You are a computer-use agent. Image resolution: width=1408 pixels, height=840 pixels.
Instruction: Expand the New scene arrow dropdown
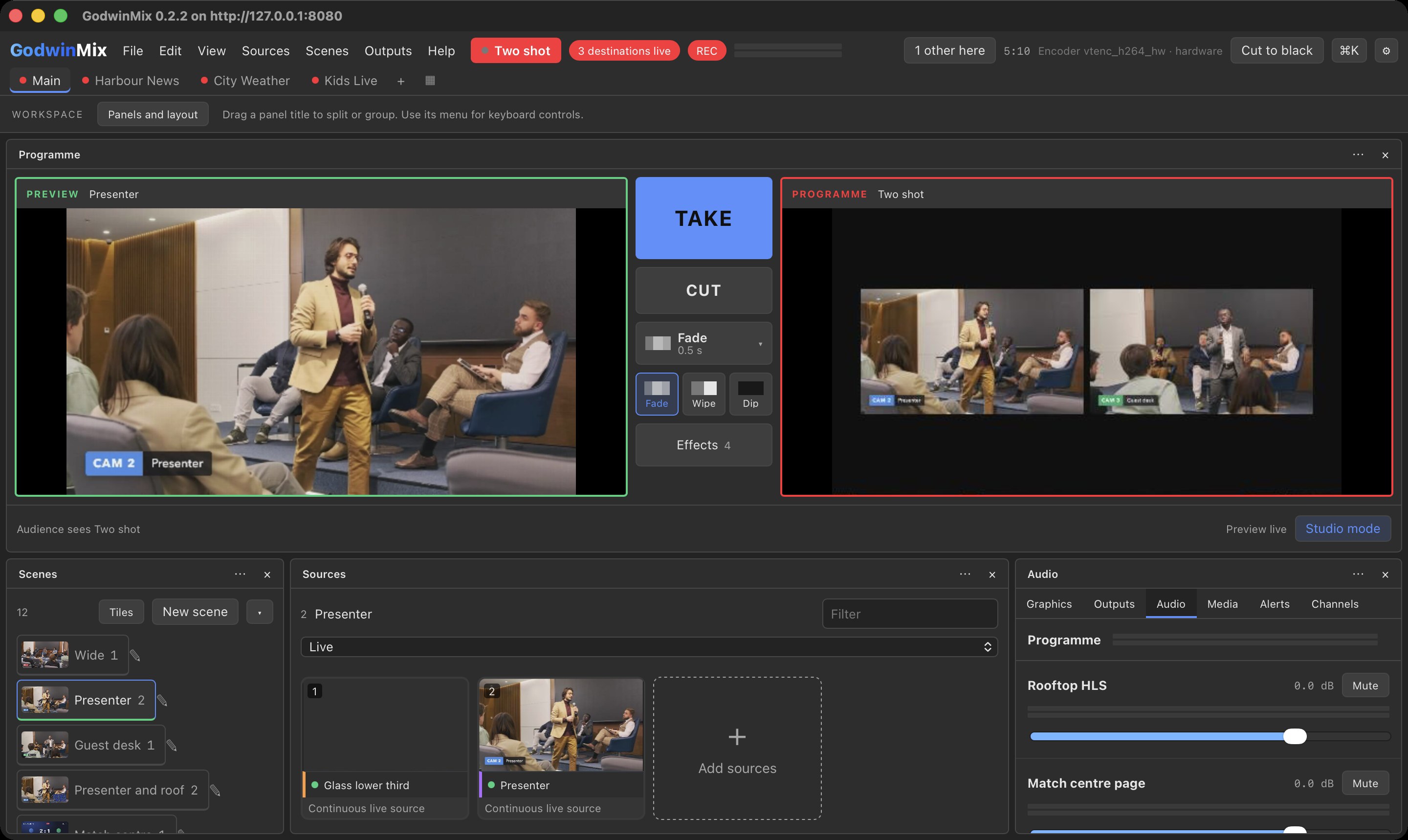(x=260, y=612)
